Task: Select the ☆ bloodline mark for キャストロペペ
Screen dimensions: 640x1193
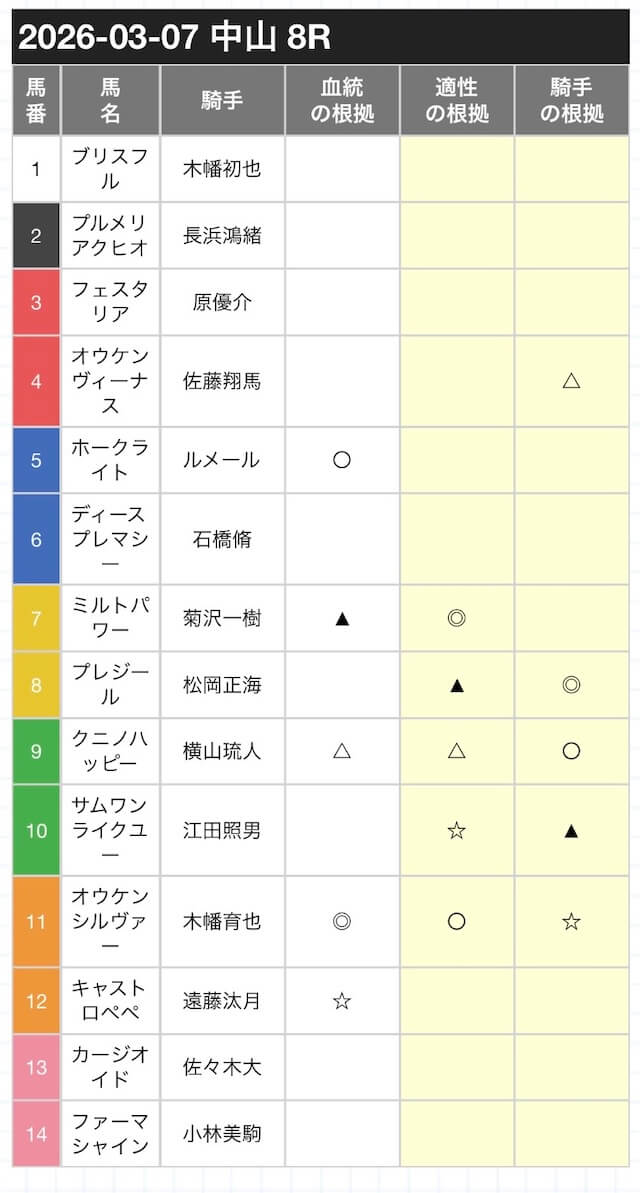Action: click(x=342, y=1000)
